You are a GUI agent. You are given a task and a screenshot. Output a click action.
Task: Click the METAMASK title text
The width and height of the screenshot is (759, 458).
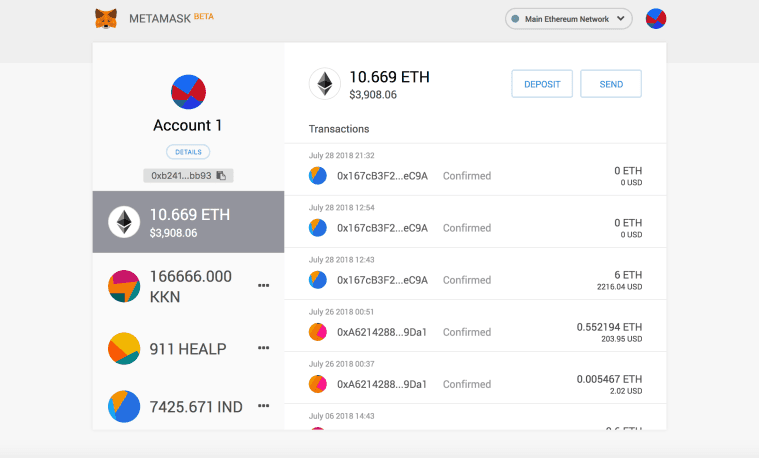point(160,19)
